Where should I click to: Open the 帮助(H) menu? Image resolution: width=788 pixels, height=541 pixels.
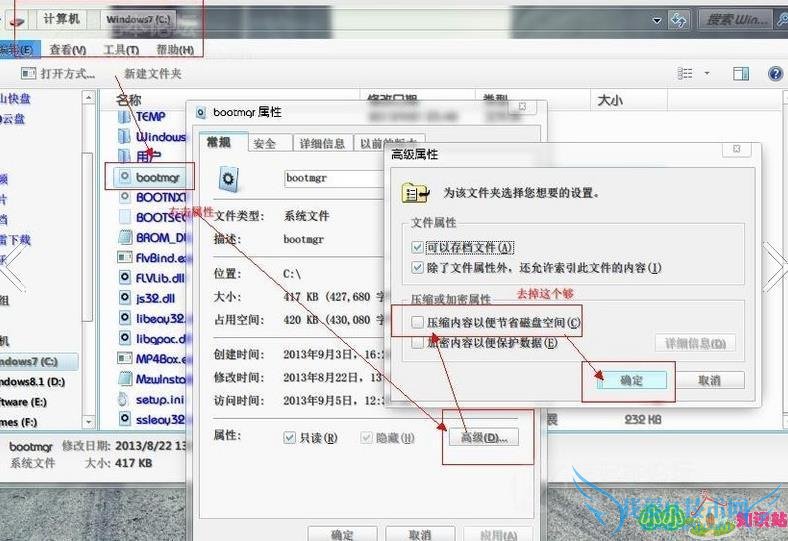175,50
